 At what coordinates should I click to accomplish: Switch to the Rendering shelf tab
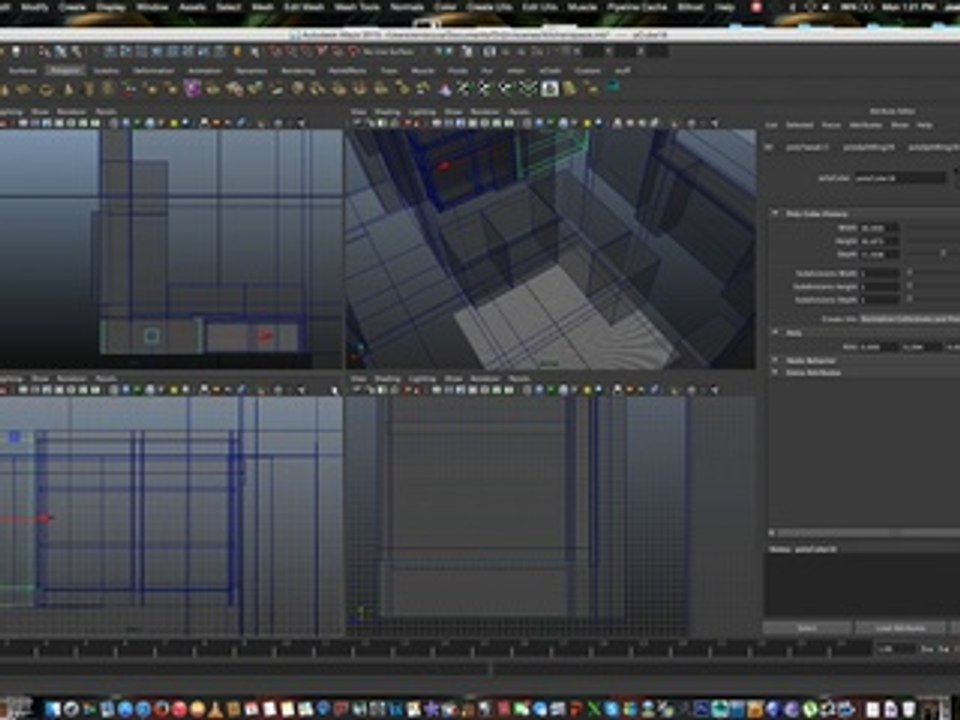(298, 71)
